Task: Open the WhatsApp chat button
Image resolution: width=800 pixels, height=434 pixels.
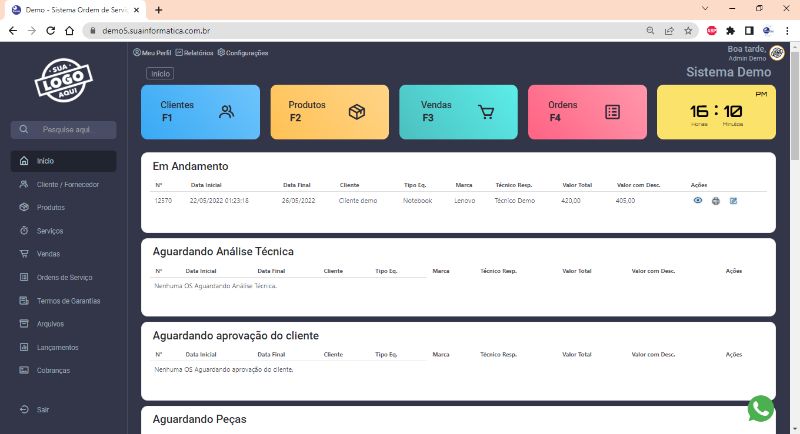Action: pyautogui.click(x=761, y=409)
